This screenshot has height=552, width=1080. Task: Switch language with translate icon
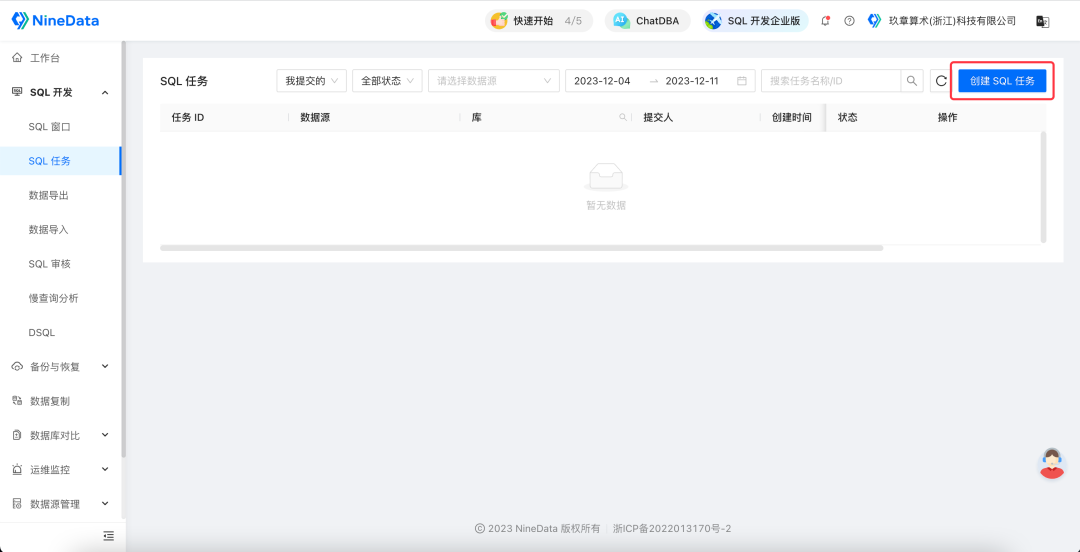[x=1042, y=21]
